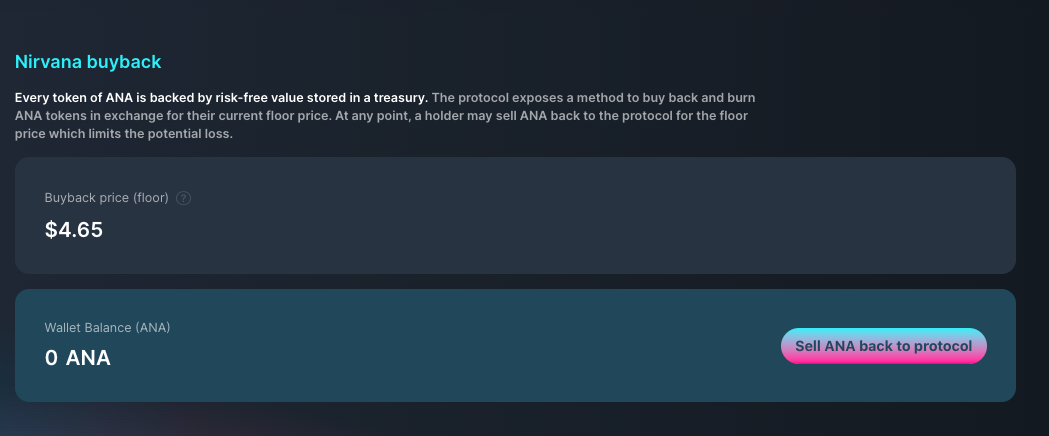Click the words "buy back and burn" in description
The height and width of the screenshot is (436, 1049).
click(x=700, y=98)
